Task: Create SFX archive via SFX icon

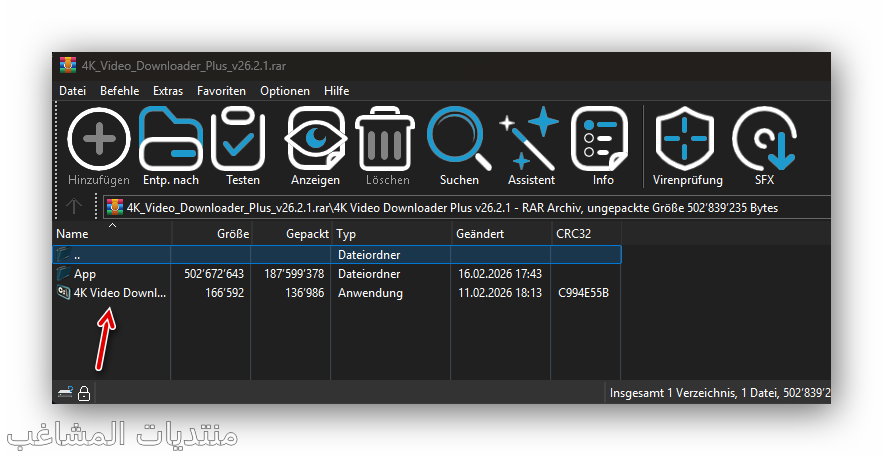Action: point(764,138)
